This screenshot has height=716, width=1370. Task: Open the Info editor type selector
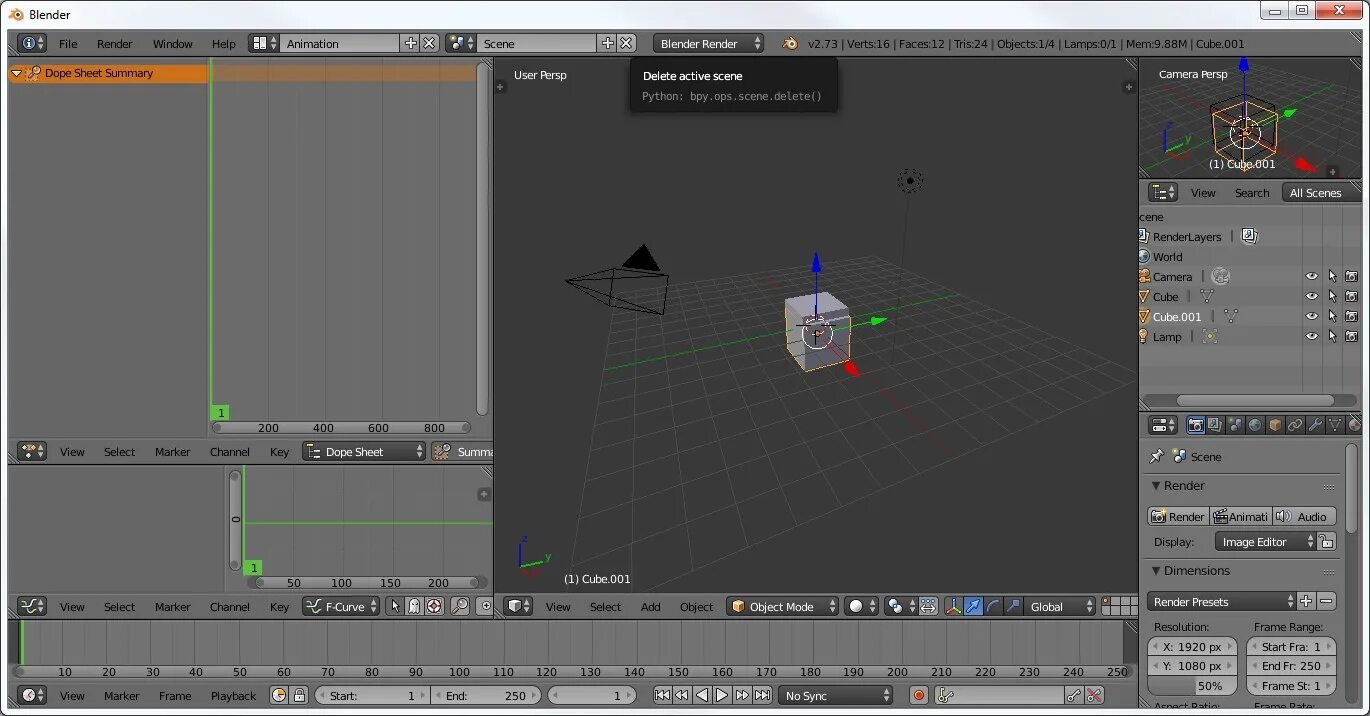click(33, 43)
